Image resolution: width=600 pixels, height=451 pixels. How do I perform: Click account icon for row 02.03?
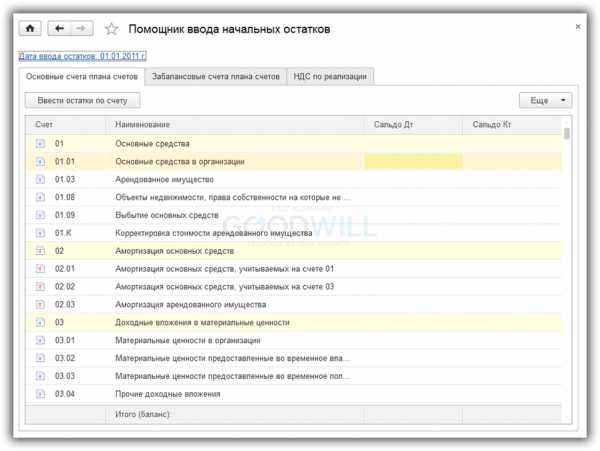click(40, 304)
